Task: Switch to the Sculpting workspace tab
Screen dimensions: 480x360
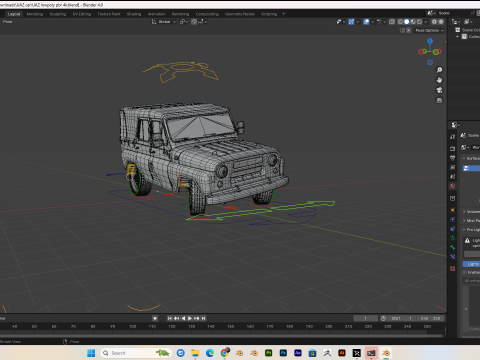Action: click(58, 14)
